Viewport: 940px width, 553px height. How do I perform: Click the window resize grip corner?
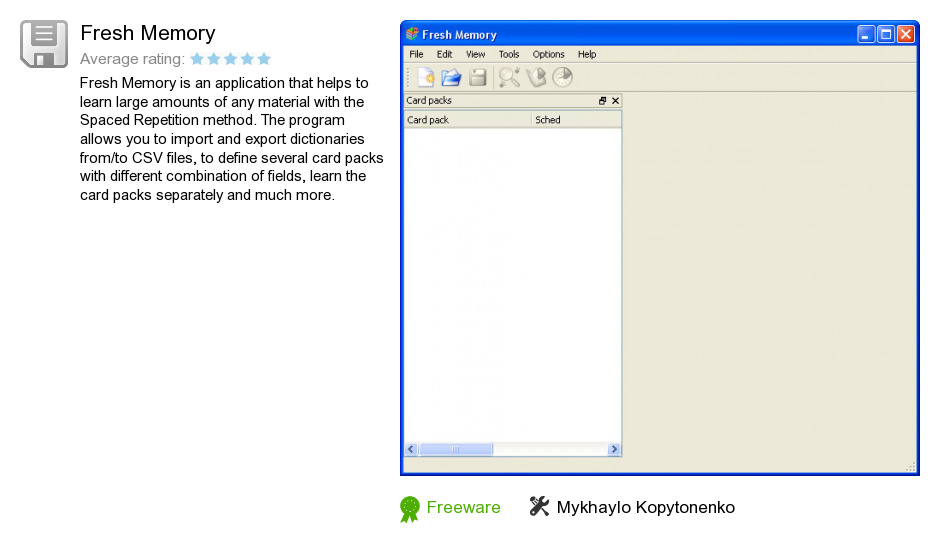pos(911,467)
